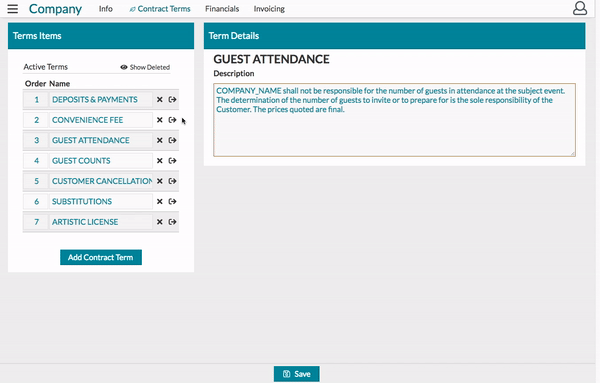
Task: Delete the CUSTOMER CANCELLATION term
Action: 160,181
